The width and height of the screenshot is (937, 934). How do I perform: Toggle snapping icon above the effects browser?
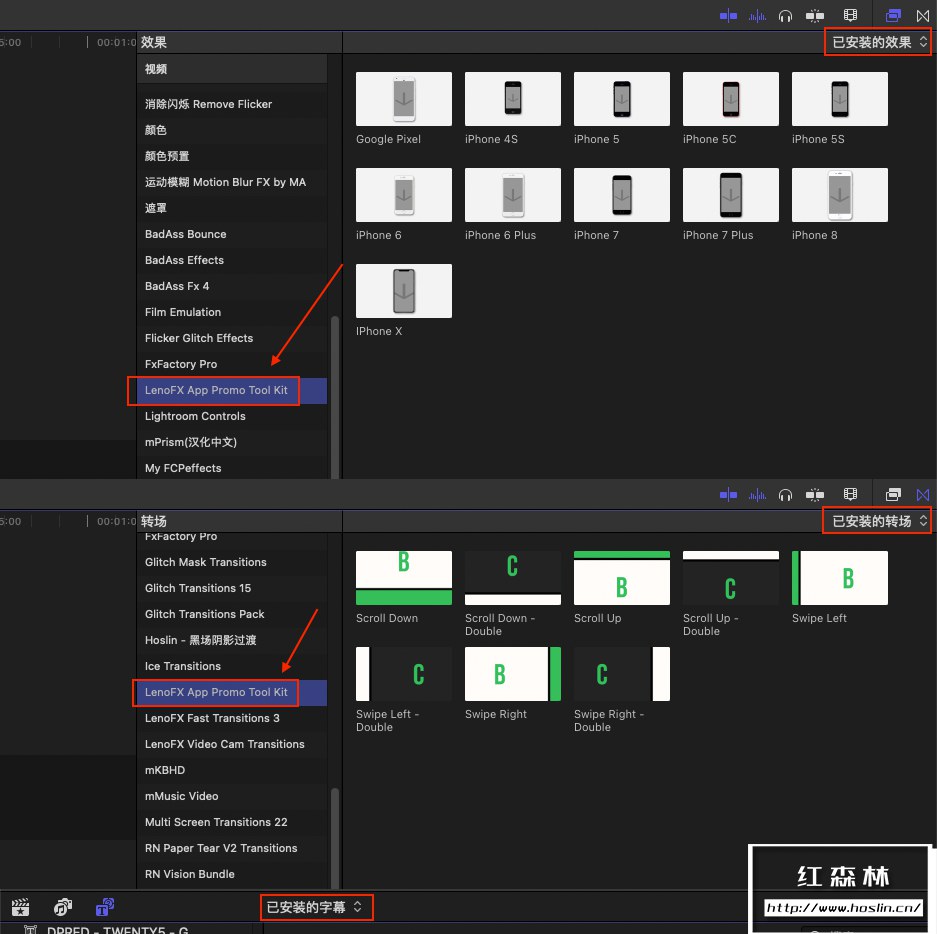tap(814, 16)
